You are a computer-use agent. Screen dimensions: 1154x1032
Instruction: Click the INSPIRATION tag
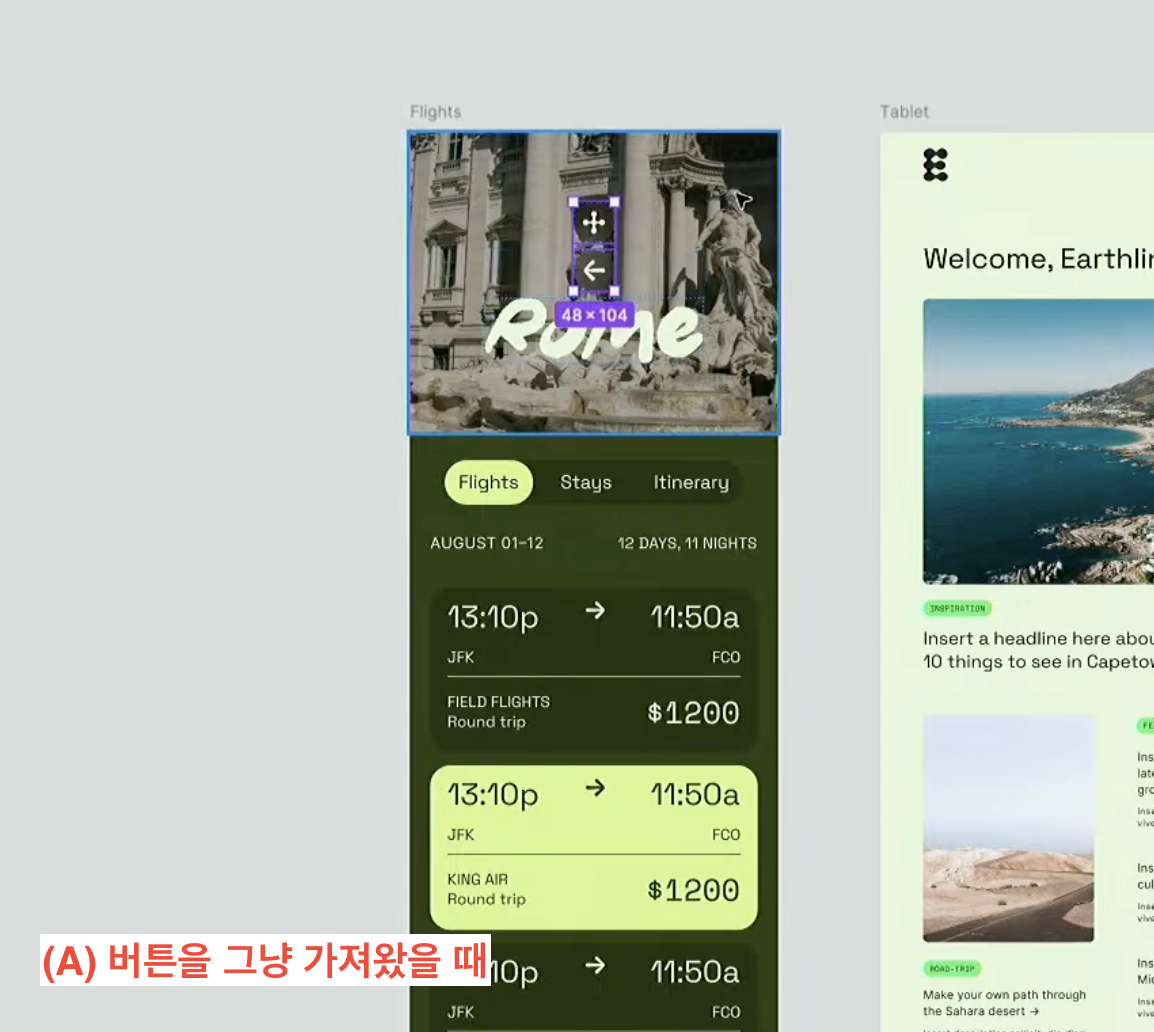(x=957, y=609)
